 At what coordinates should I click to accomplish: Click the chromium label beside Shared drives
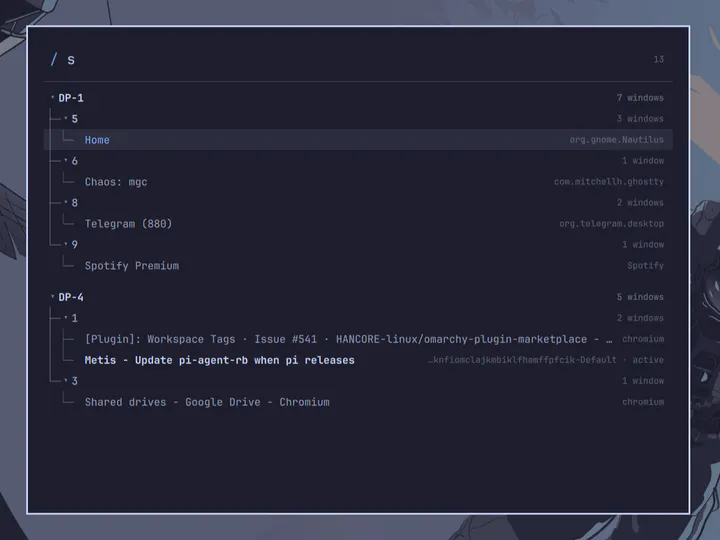[x=643, y=402]
